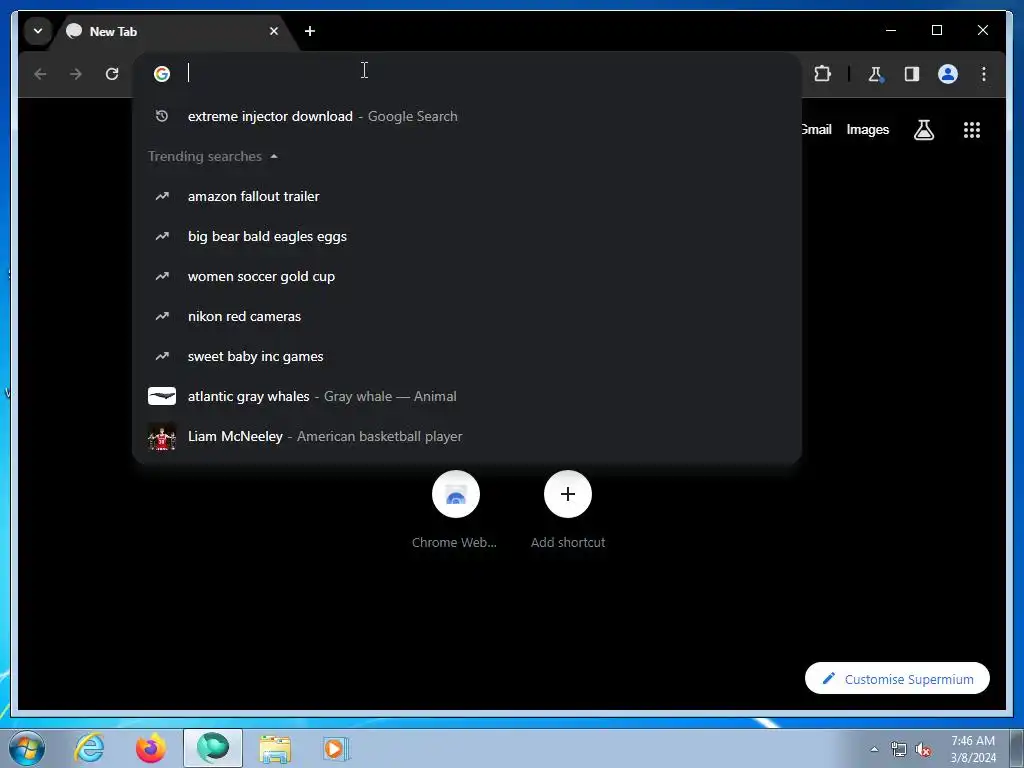Click the history clock icon beside extreme injector

[x=162, y=116]
